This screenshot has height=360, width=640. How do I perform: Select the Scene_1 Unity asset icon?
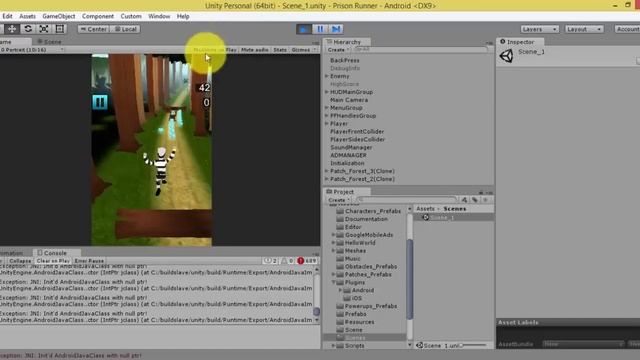point(426,218)
